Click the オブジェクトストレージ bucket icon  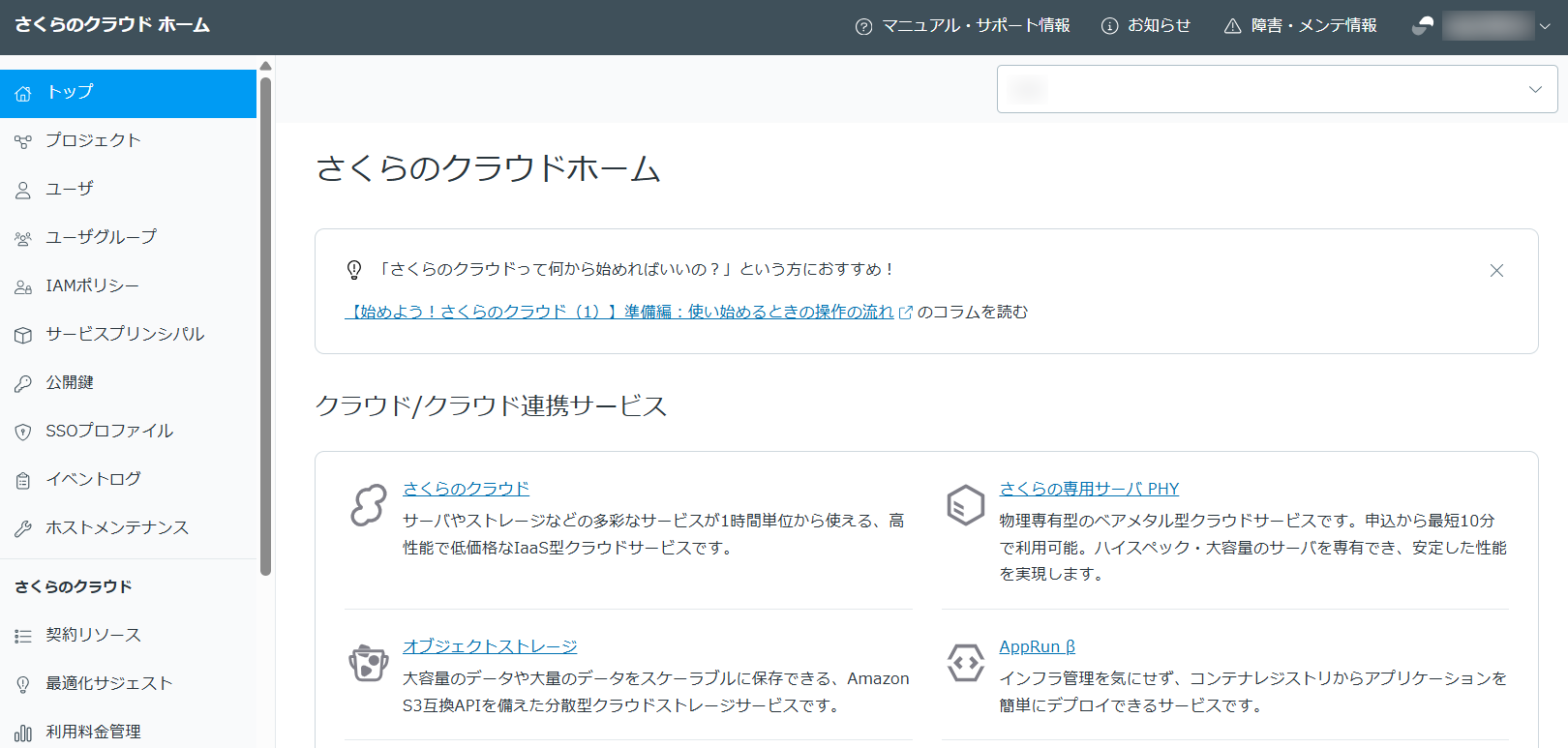pyautogui.click(x=369, y=663)
